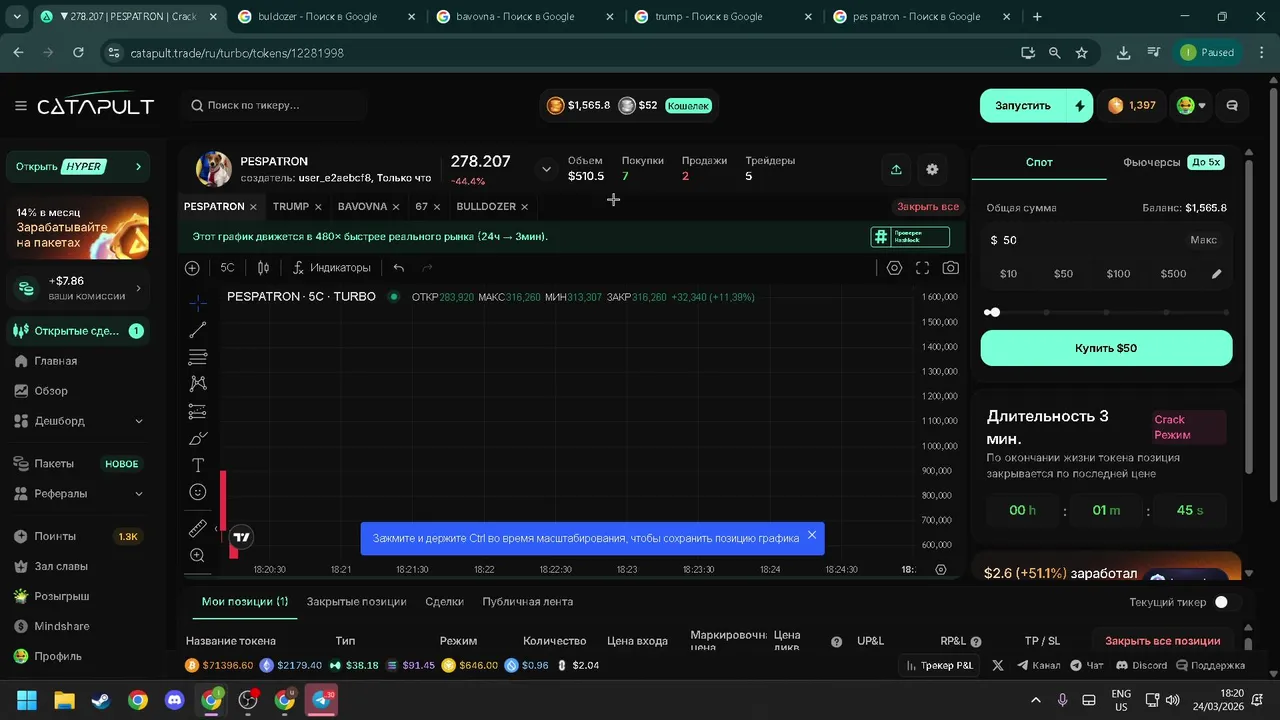Image resolution: width=1280 pixels, height=720 pixels.
Task: Enter fullscreen chart mode
Action: point(922,268)
